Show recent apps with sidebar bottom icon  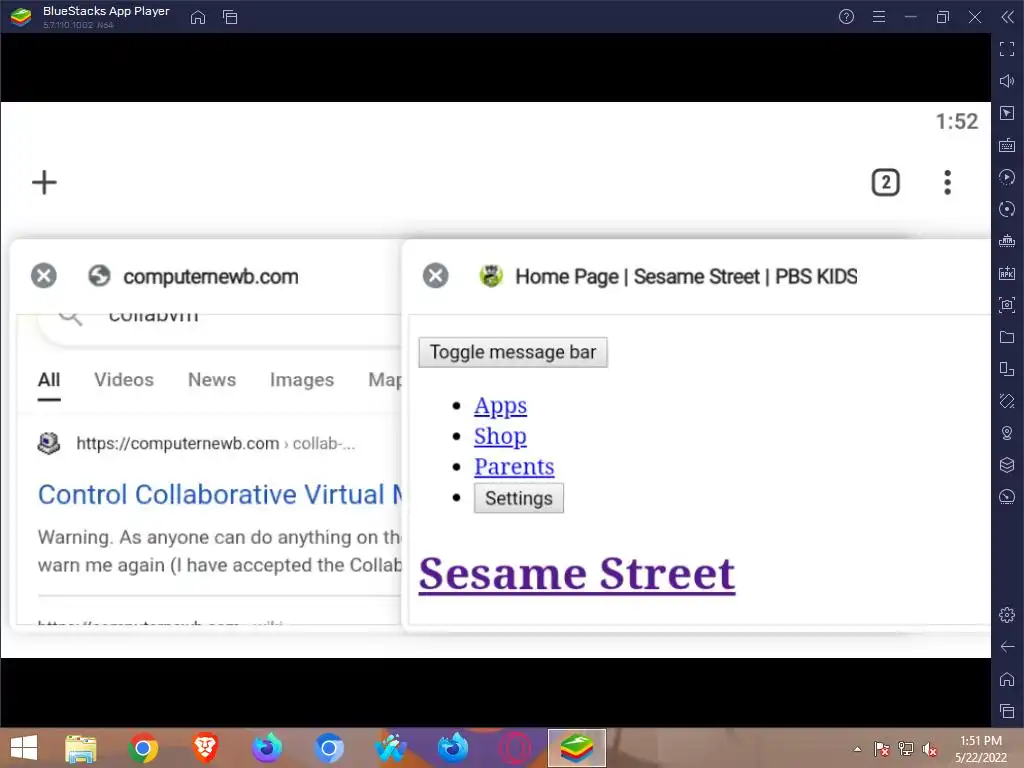1007,711
